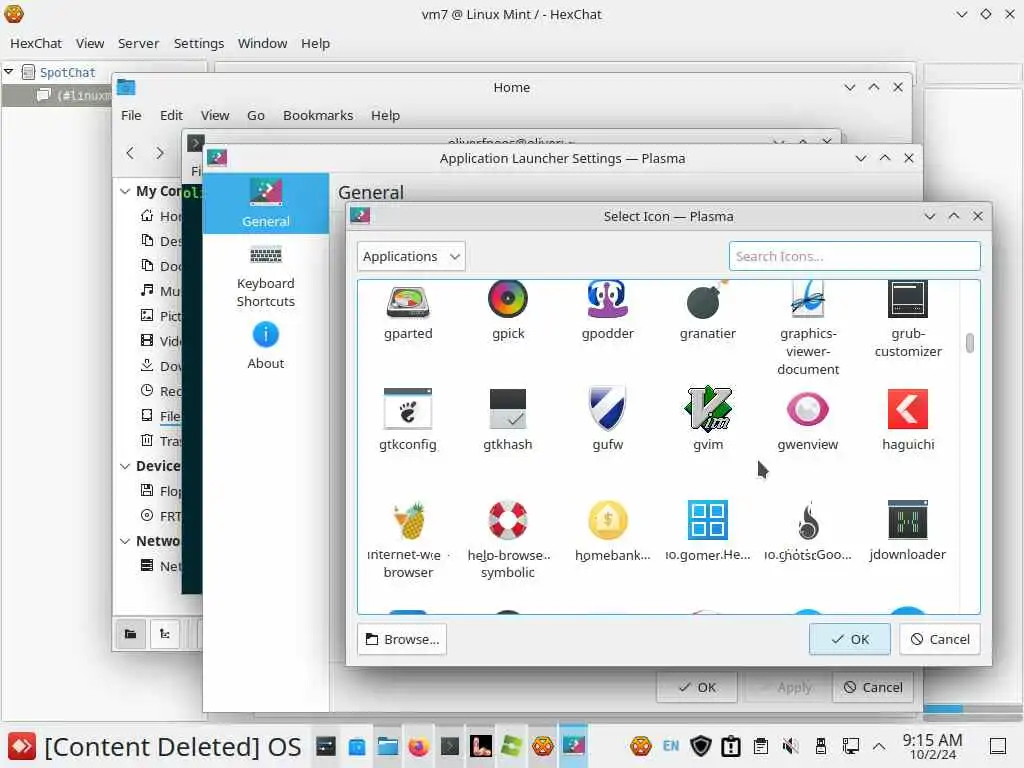The height and width of the screenshot is (768, 1024).
Task: Go forward in Home file manager
Action: tap(160, 153)
